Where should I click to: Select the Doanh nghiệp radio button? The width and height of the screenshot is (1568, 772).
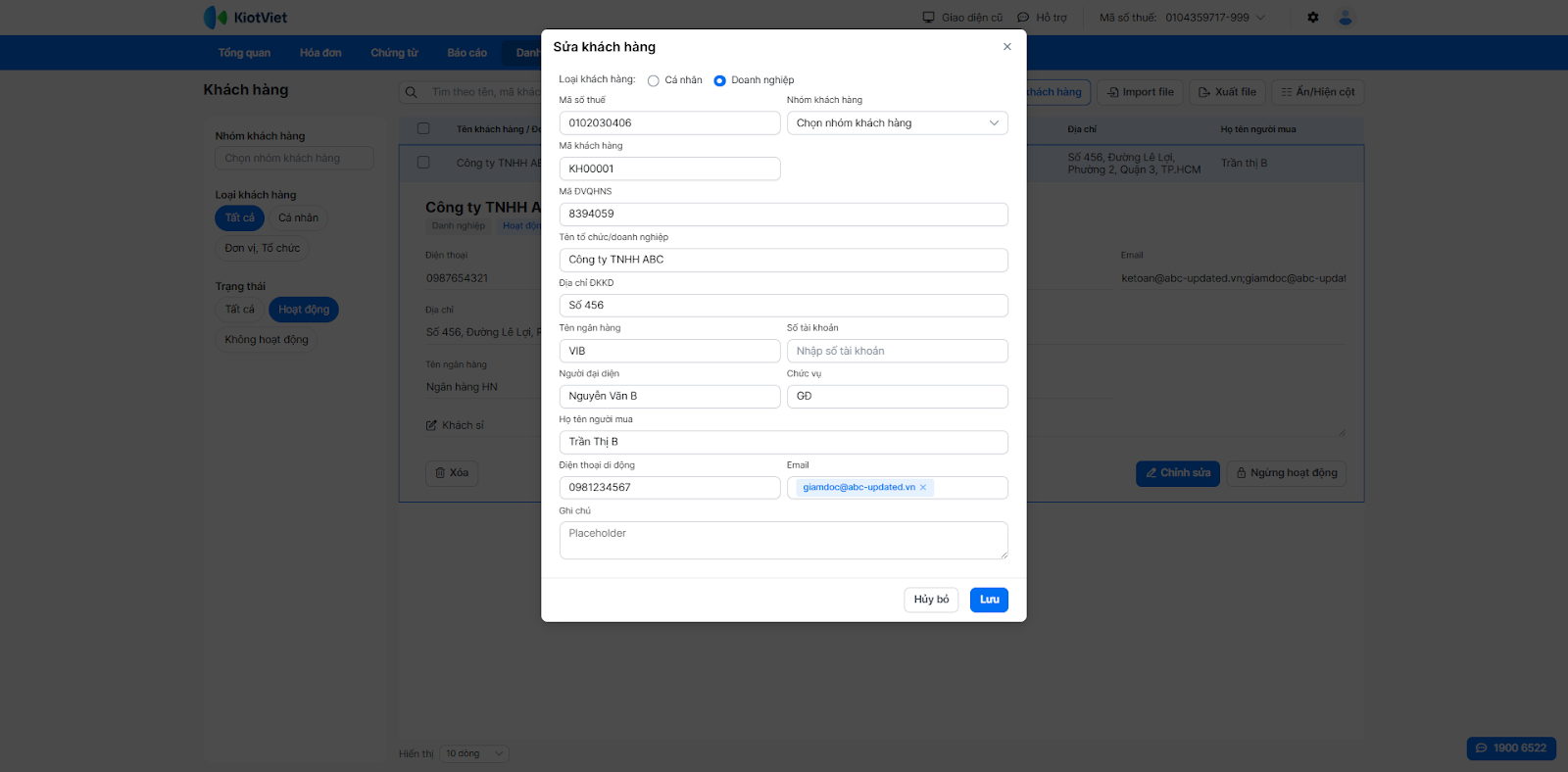click(x=719, y=80)
